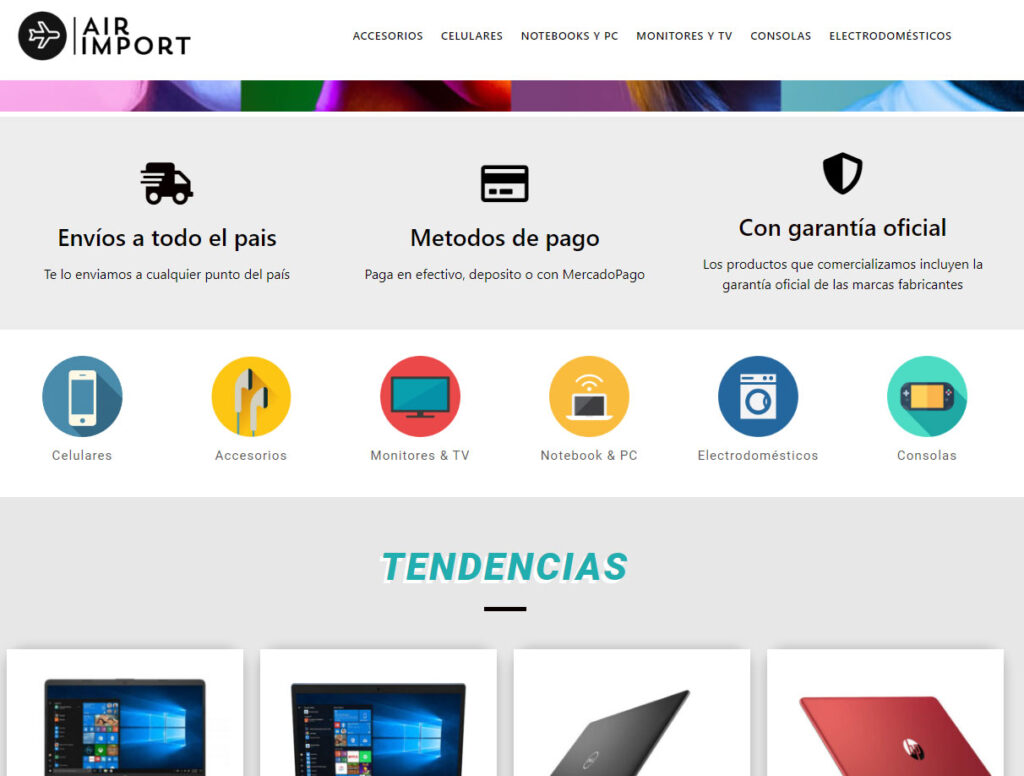Open NOTEBOOKS Y PC menu item
The height and width of the screenshot is (776, 1024).
(x=569, y=36)
